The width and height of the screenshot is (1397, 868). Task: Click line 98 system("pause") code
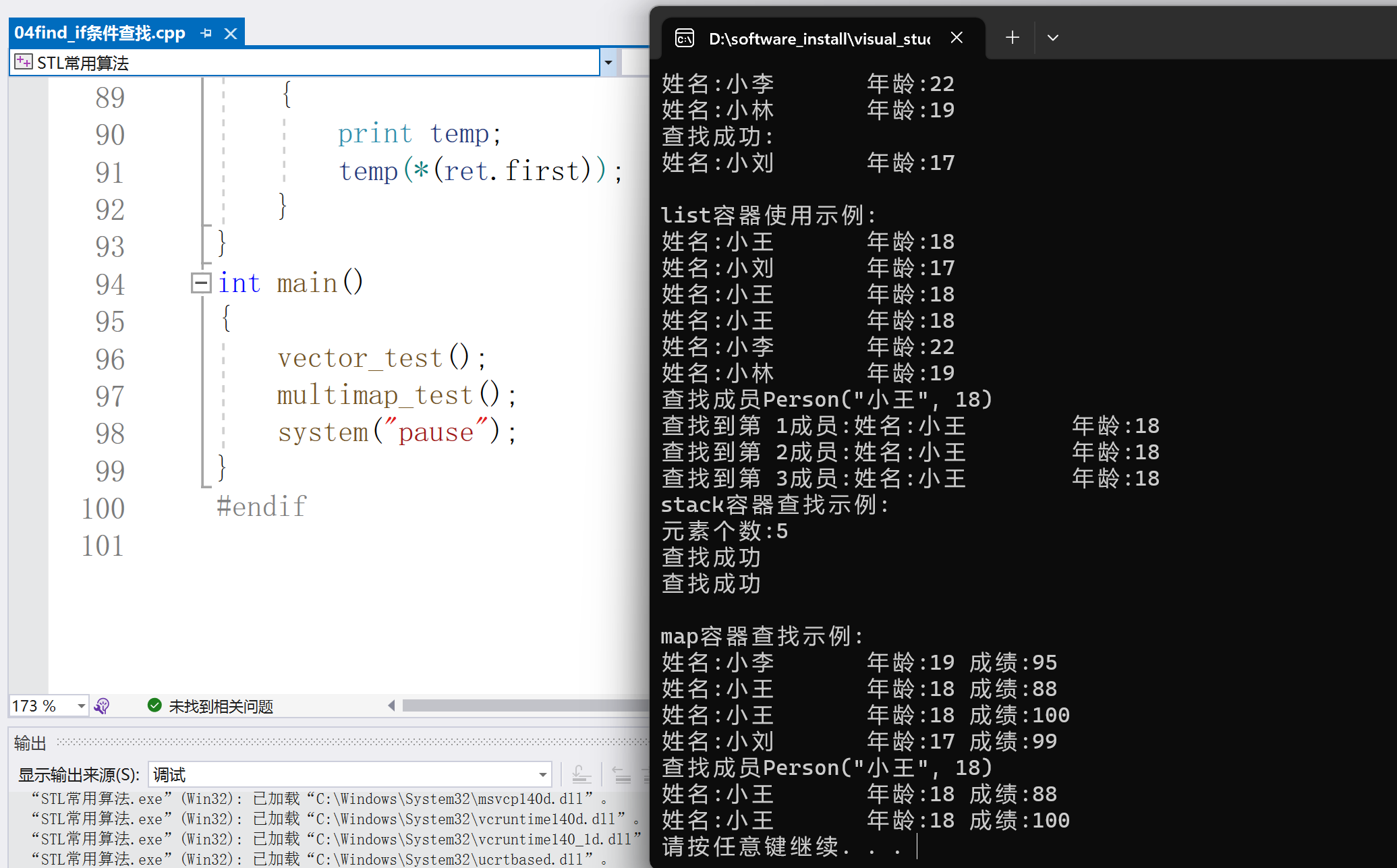coord(397,432)
